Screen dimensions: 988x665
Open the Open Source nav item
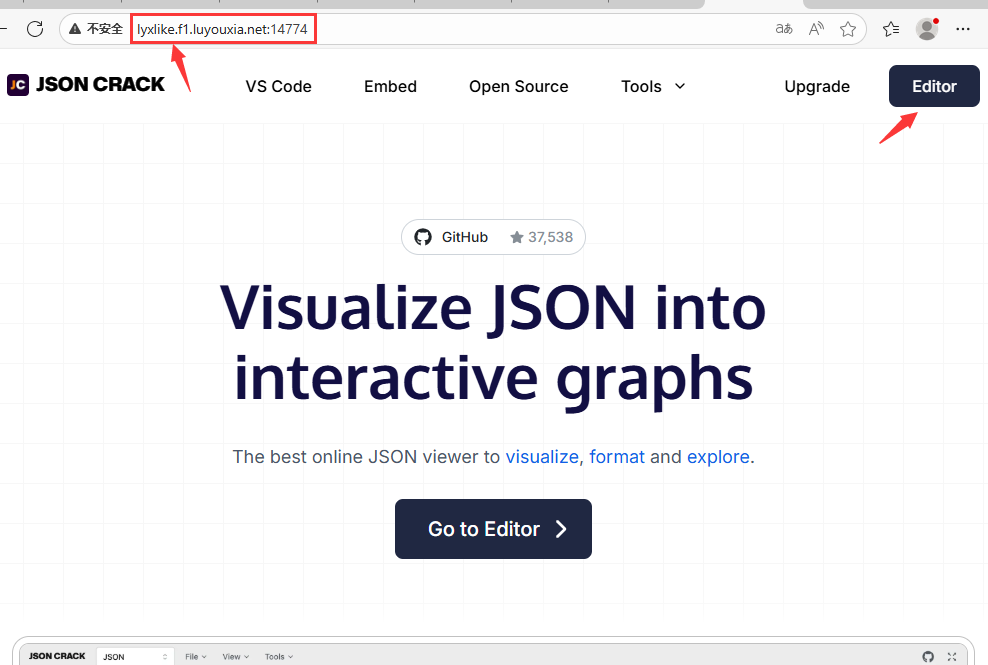click(x=519, y=86)
